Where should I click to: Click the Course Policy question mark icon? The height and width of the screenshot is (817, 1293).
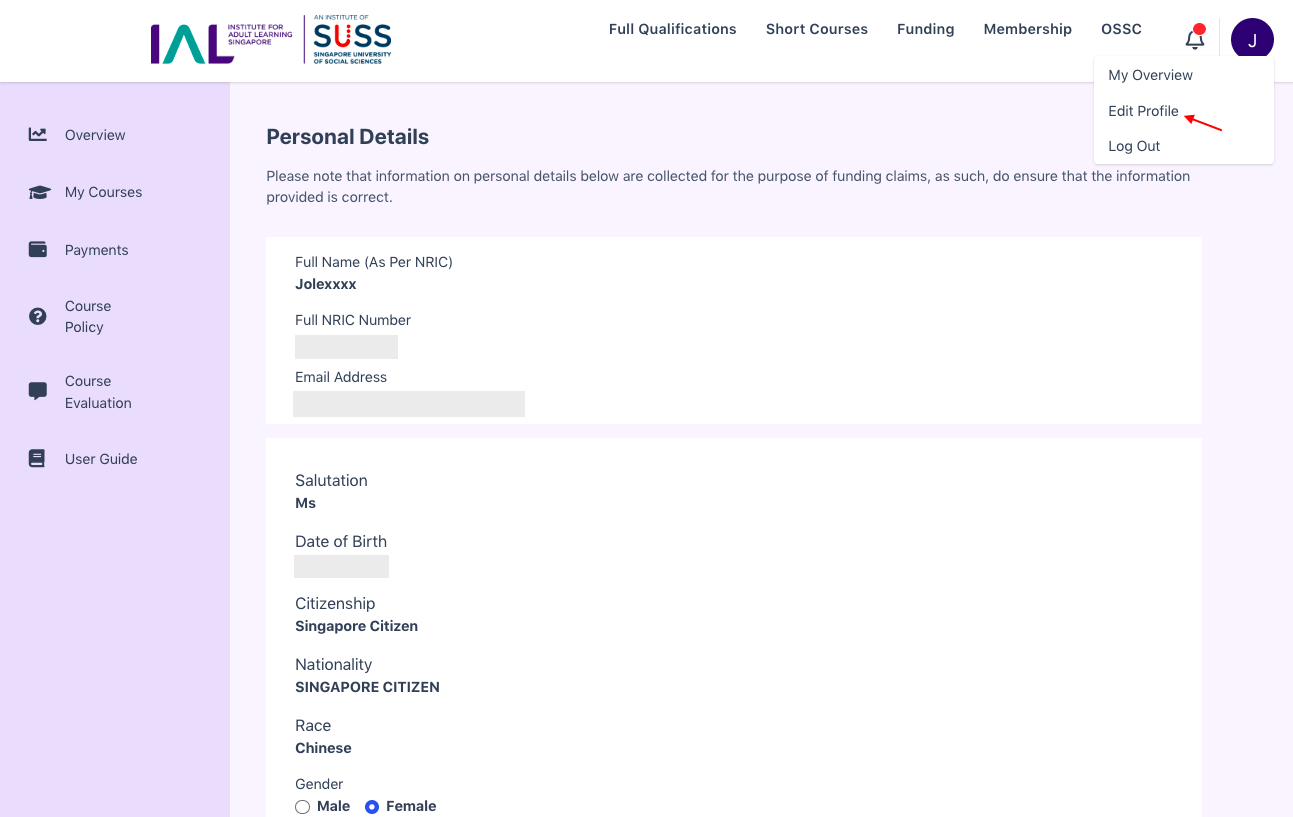(38, 316)
